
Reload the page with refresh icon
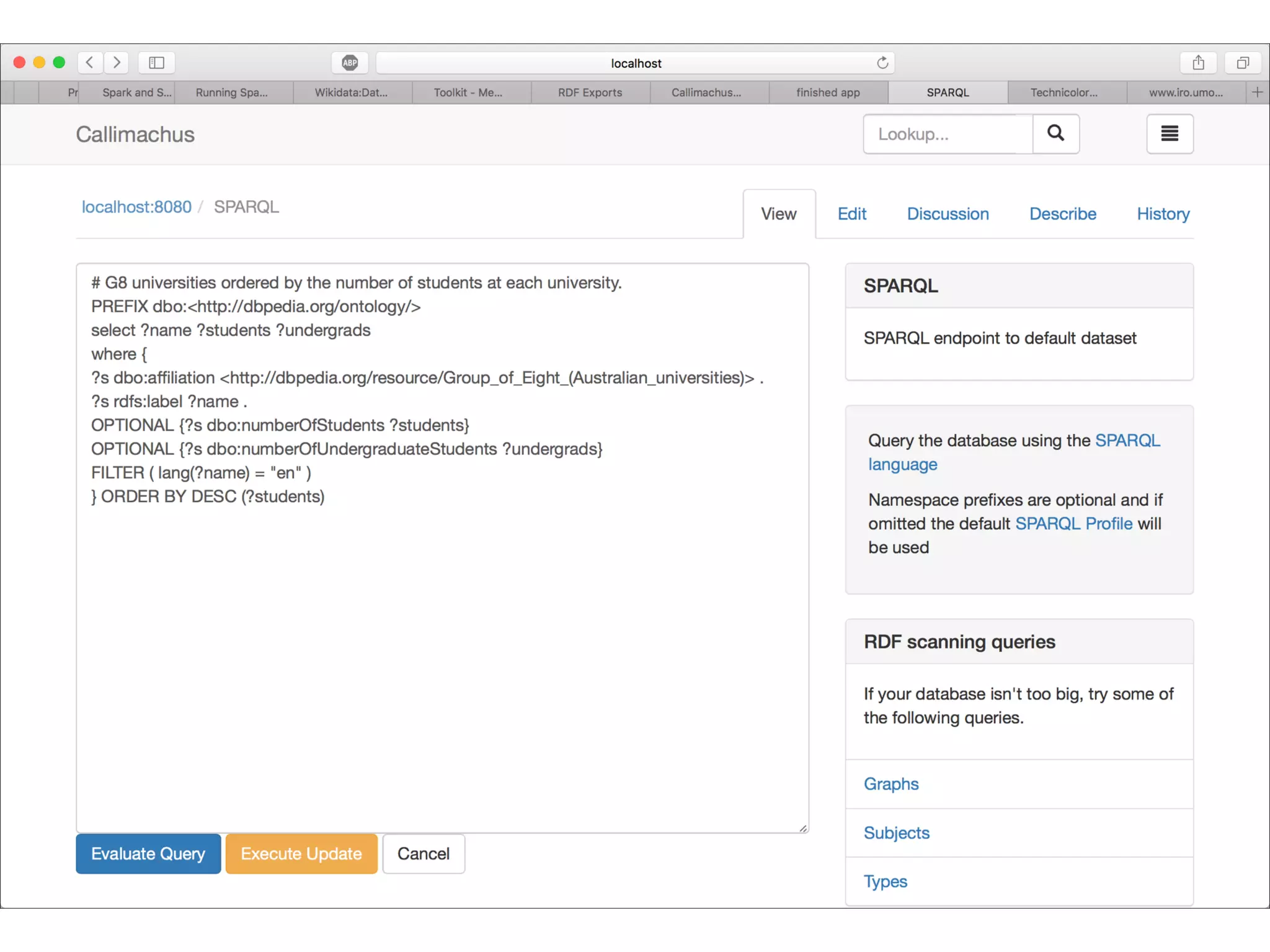tap(882, 63)
